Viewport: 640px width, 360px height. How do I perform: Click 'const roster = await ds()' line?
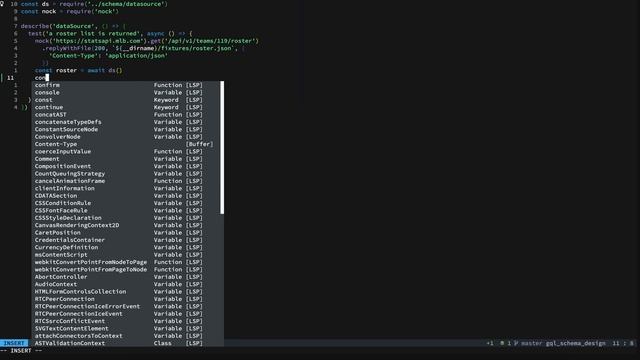click(78, 70)
